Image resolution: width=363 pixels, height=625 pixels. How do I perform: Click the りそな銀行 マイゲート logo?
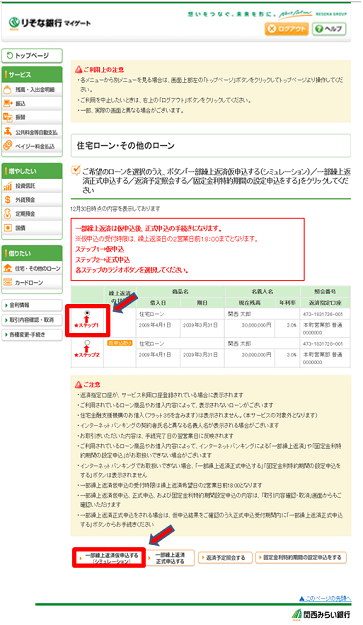pos(50,23)
